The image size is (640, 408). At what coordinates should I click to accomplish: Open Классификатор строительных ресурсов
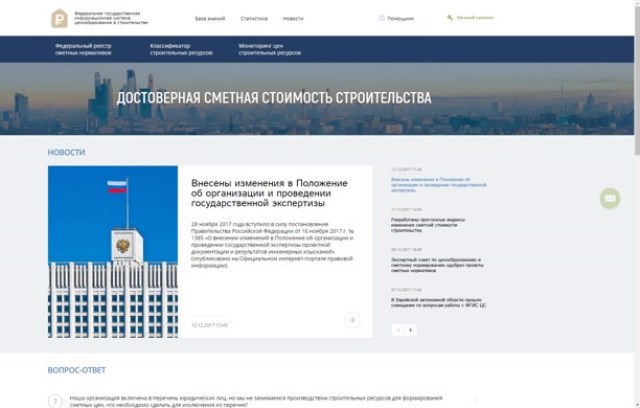[178, 49]
